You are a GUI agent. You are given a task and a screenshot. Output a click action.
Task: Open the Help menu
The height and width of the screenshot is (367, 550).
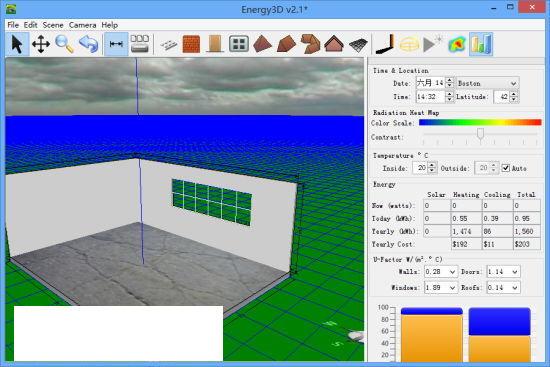tap(109, 25)
